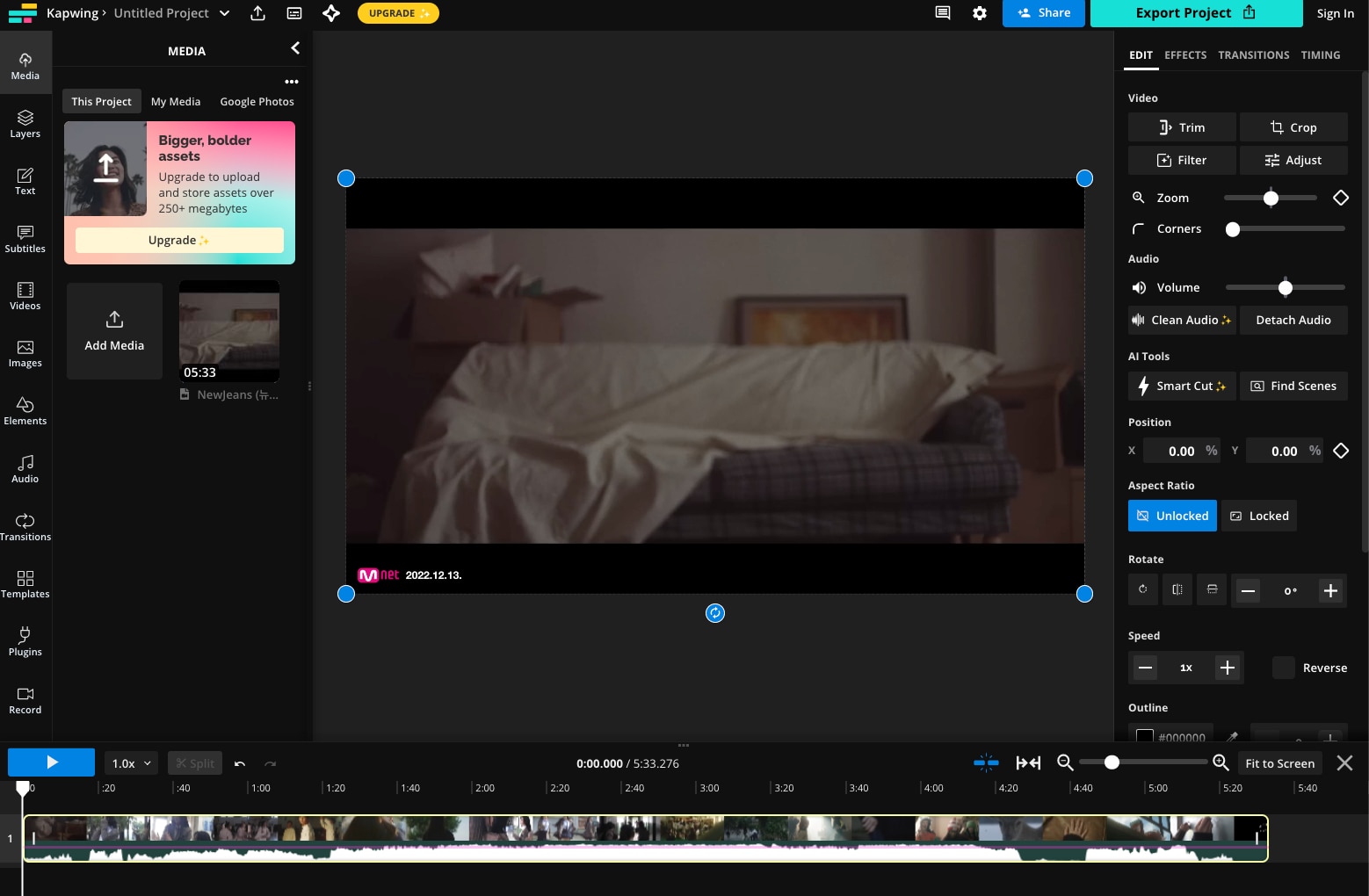Open the Audio panel

click(25, 469)
